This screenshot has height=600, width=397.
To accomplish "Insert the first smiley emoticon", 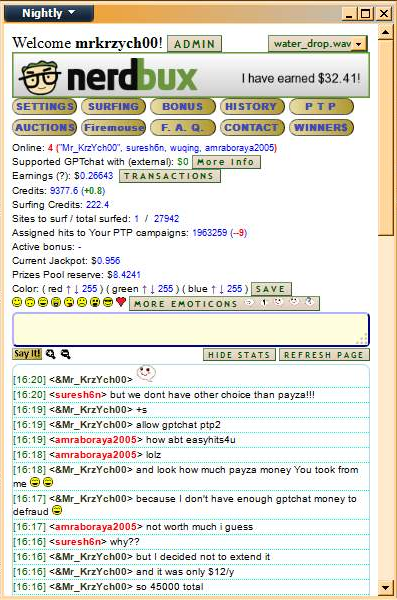I will click(x=17, y=302).
